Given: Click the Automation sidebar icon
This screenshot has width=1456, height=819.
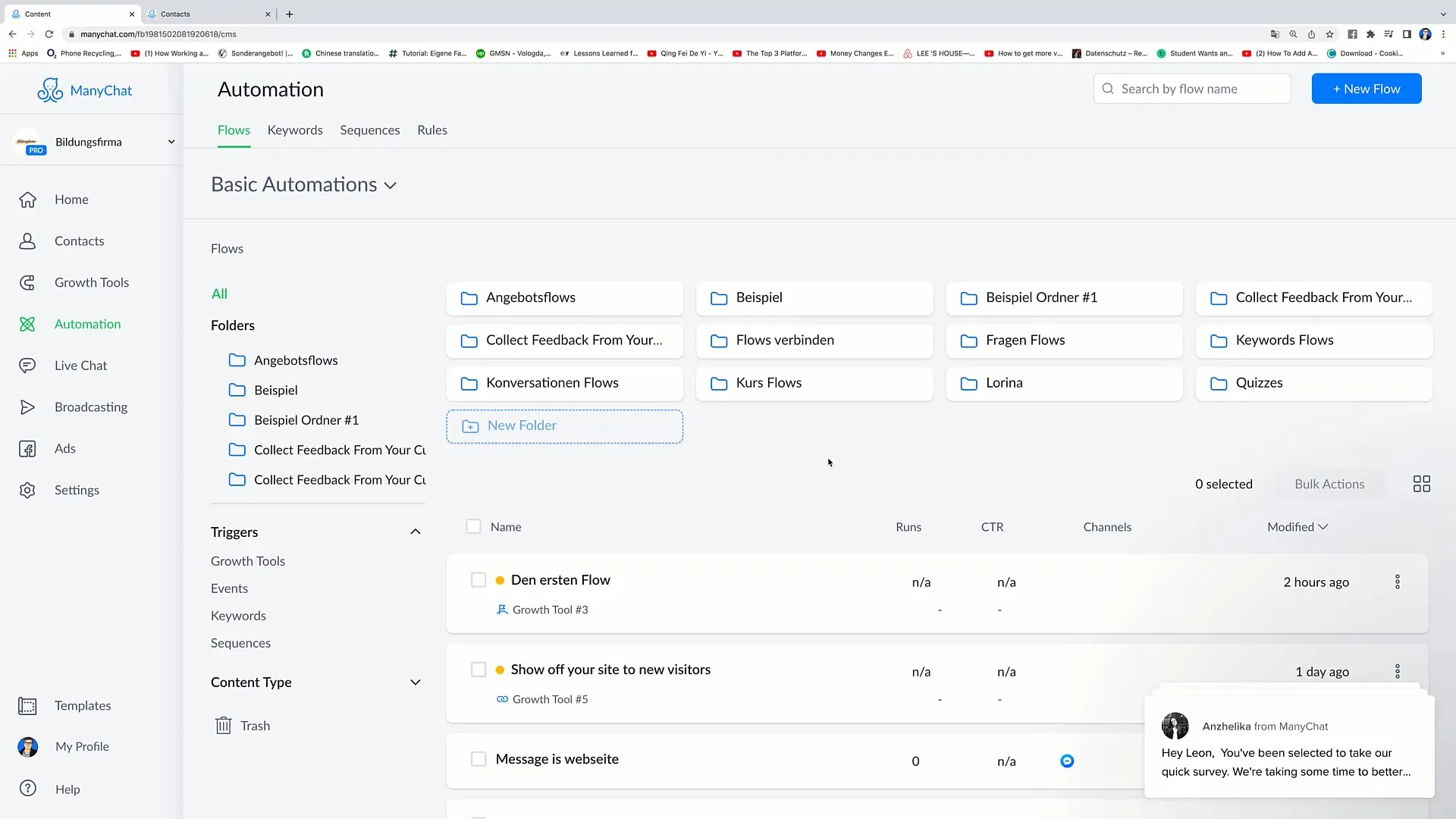Looking at the screenshot, I should 28,323.
